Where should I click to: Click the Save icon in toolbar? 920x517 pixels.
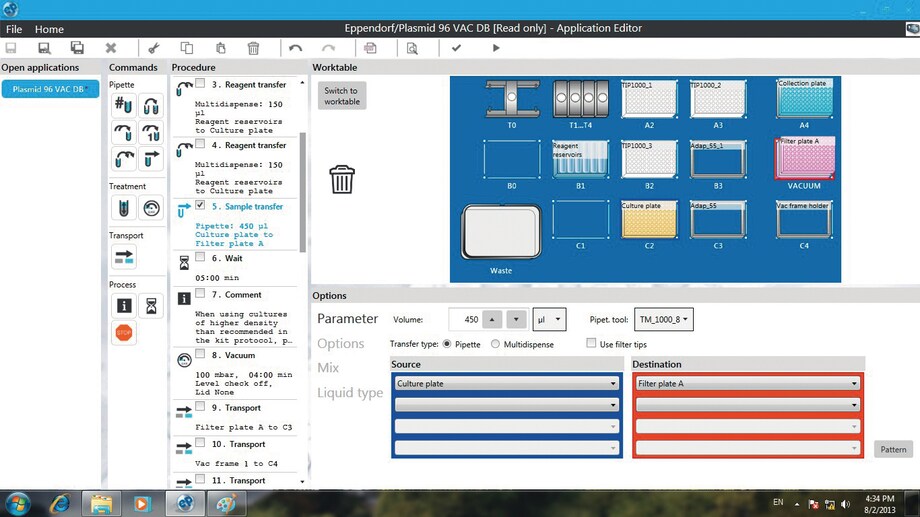(x=11, y=48)
